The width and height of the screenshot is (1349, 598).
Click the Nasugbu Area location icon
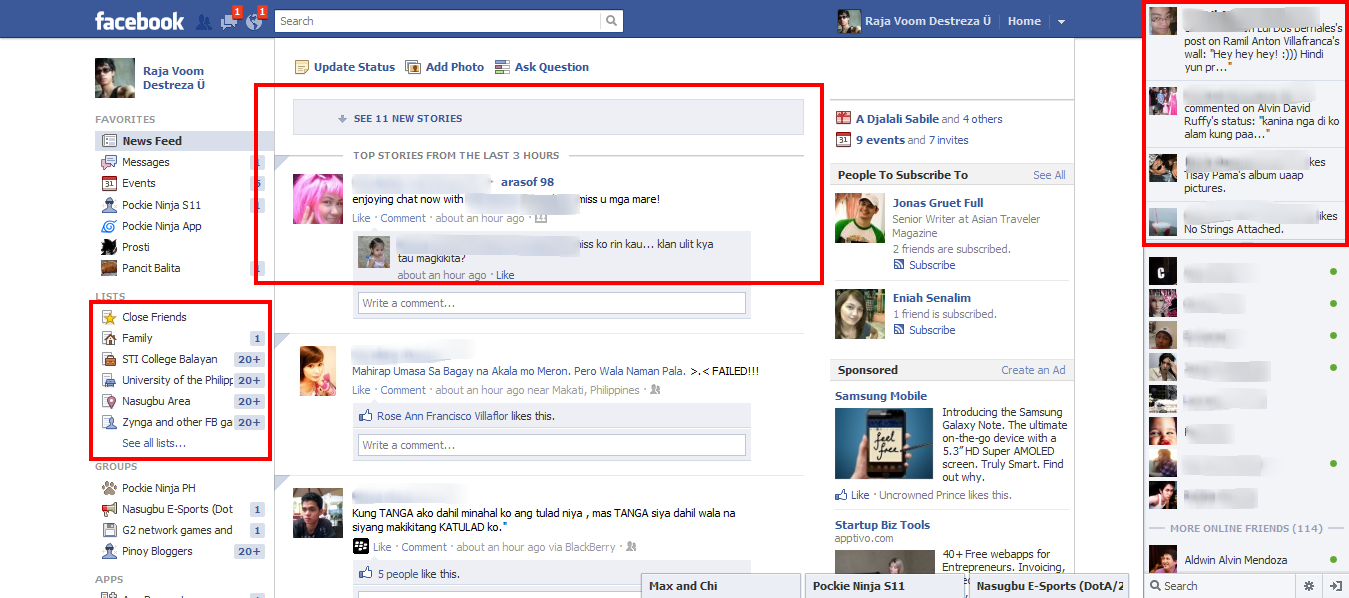pyautogui.click(x=110, y=401)
